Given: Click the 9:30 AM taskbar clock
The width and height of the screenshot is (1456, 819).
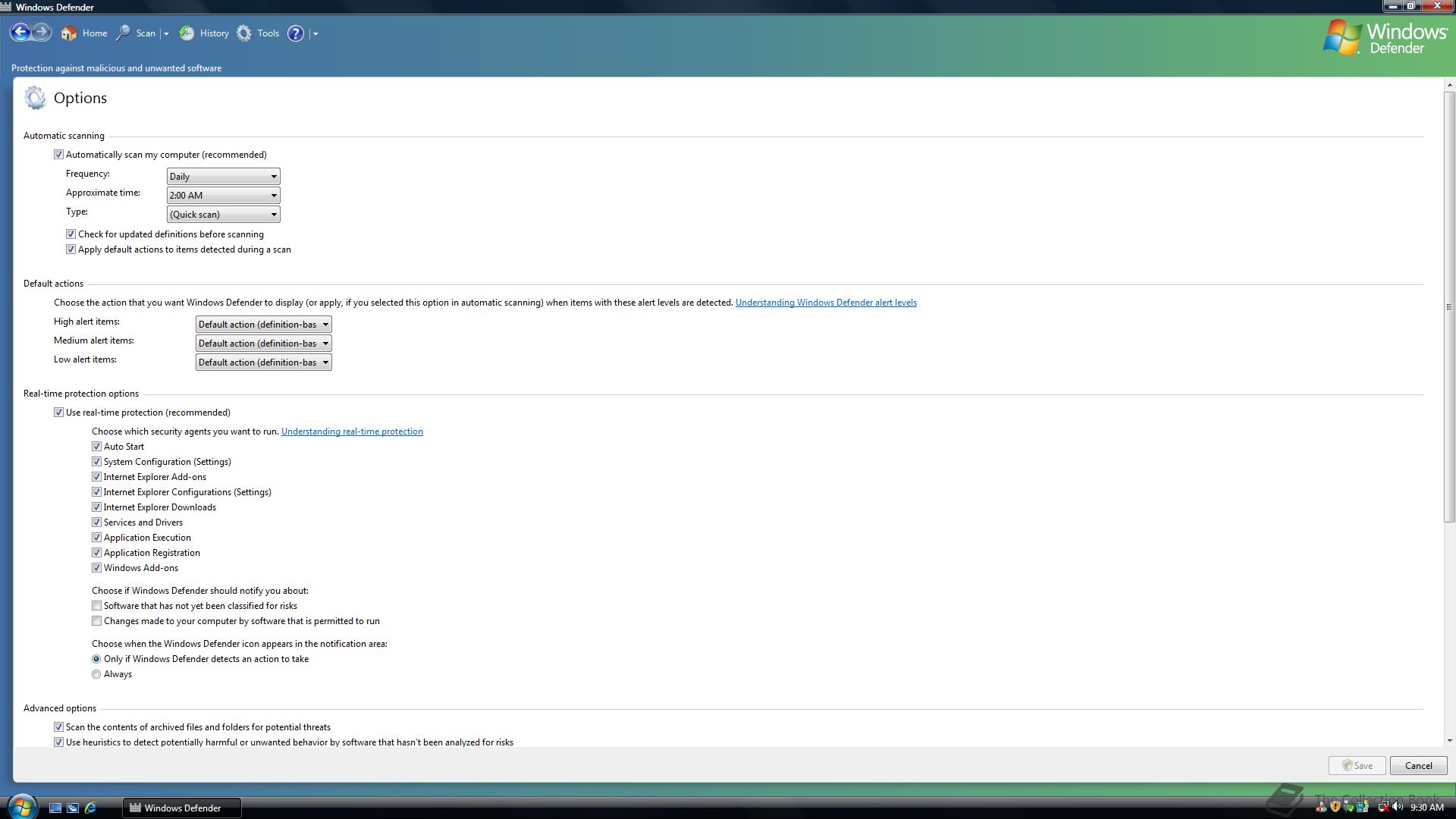Looking at the screenshot, I should (x=1426, y=808).
